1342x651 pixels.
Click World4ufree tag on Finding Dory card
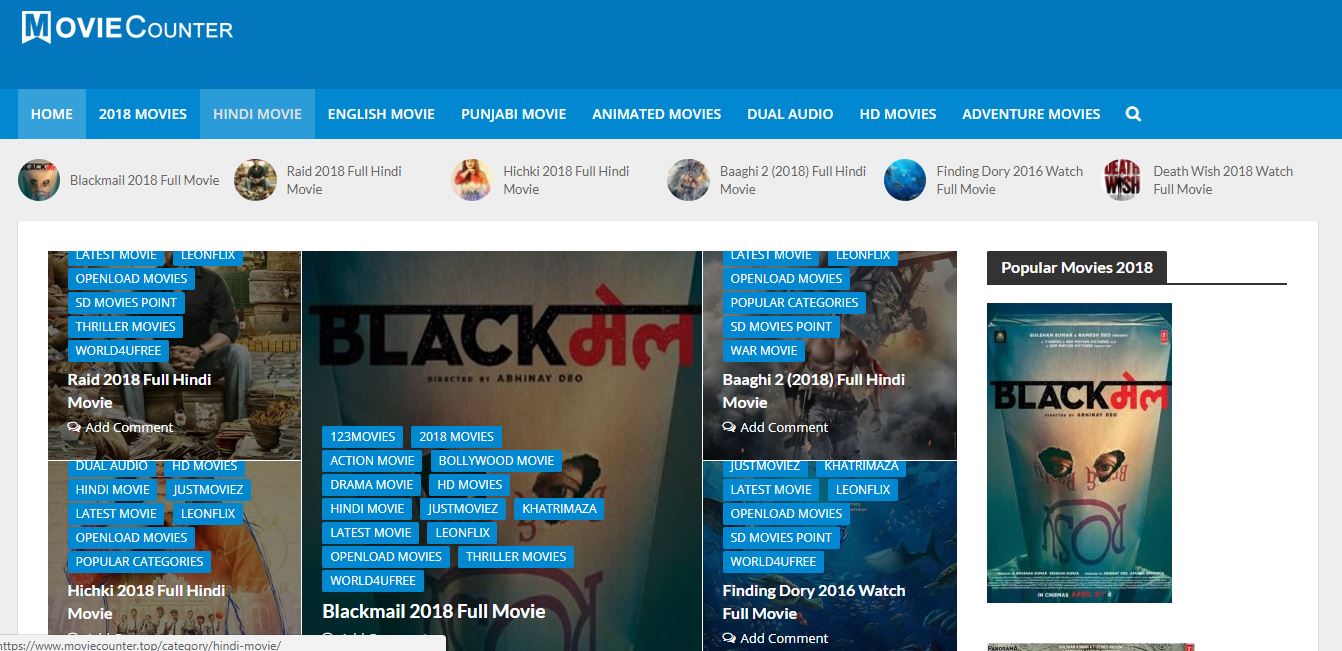(x=773, y=561)
